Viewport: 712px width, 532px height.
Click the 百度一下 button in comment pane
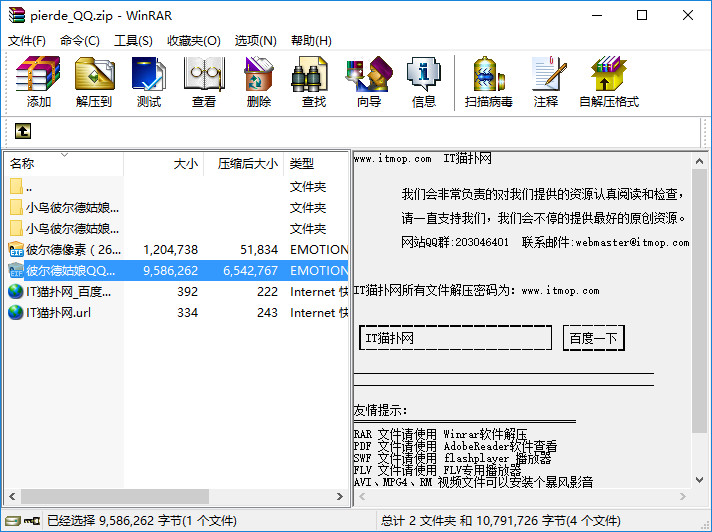coord(593,338)
